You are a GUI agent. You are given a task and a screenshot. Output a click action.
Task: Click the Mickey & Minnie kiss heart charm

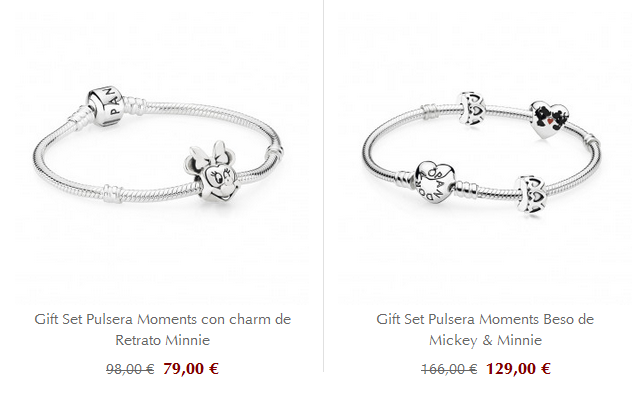point(549,120)
